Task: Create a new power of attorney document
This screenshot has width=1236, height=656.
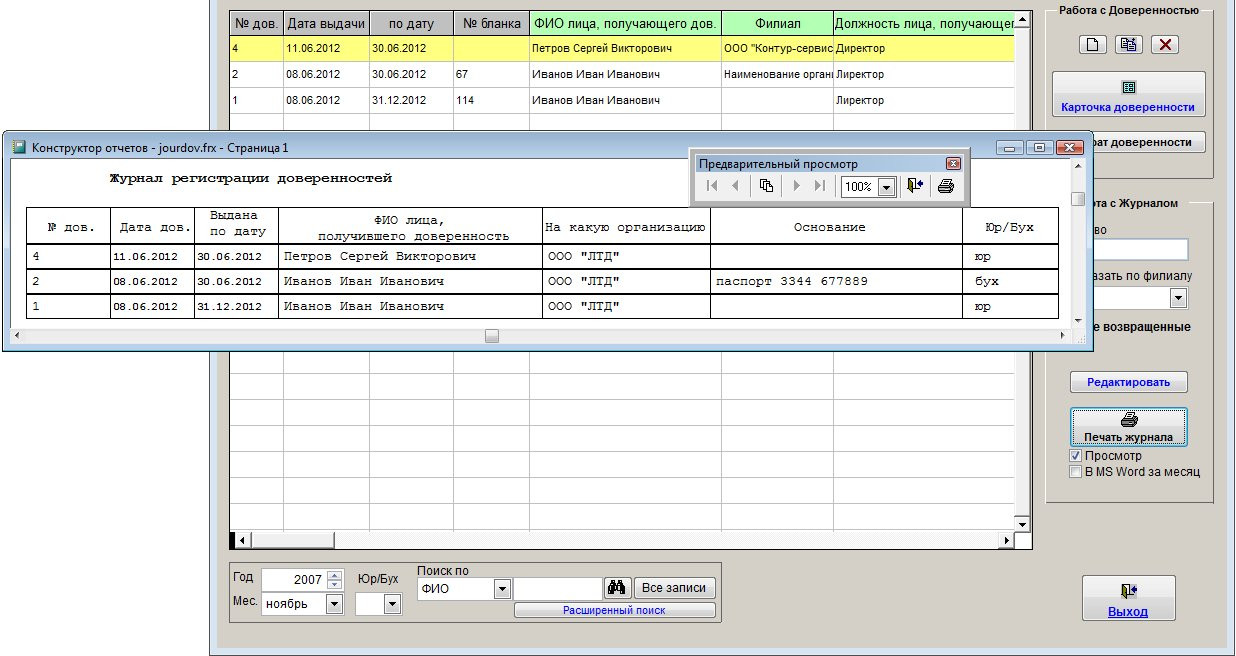Action: point(1092,44)
